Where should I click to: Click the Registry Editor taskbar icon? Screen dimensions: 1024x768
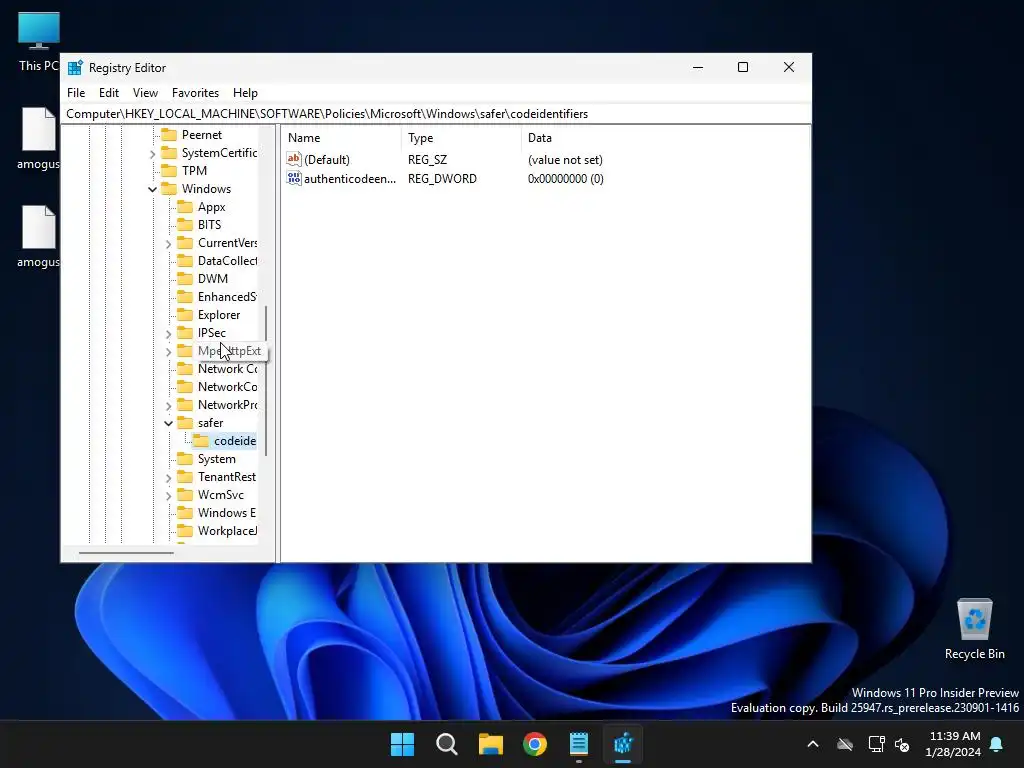[x=623, y=744]
